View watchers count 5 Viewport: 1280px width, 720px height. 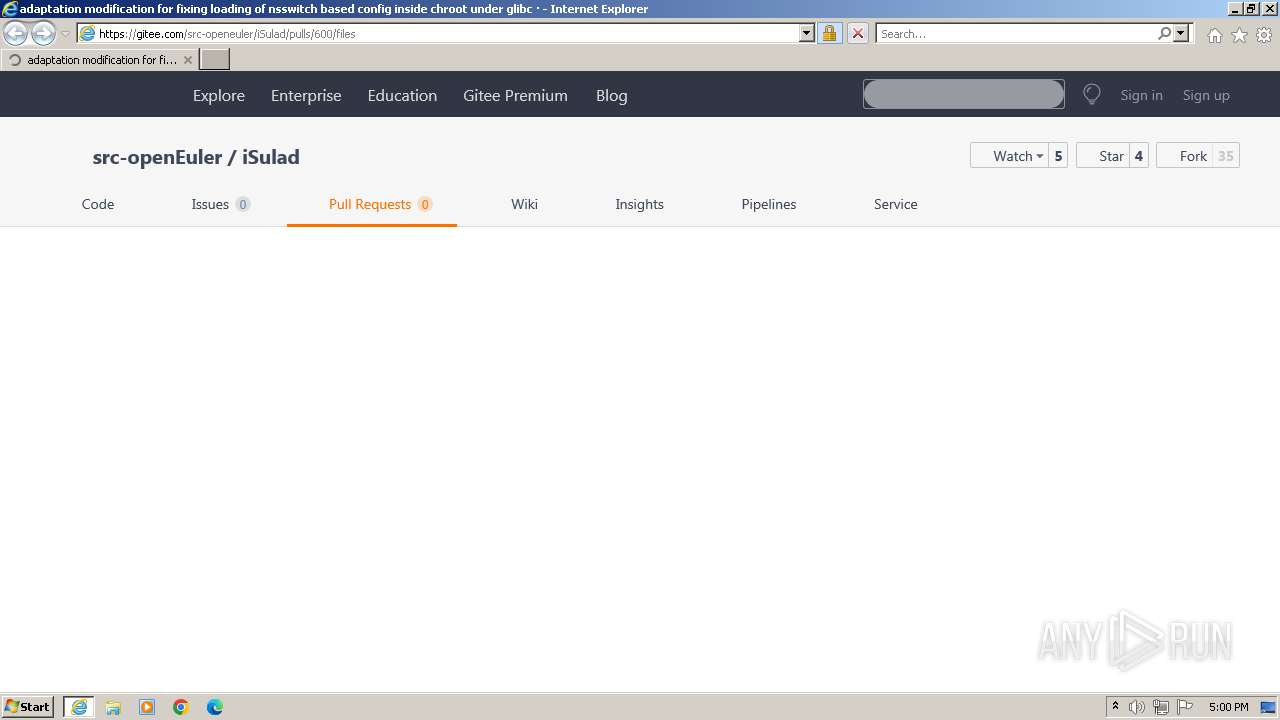[x=1058, y=156]
